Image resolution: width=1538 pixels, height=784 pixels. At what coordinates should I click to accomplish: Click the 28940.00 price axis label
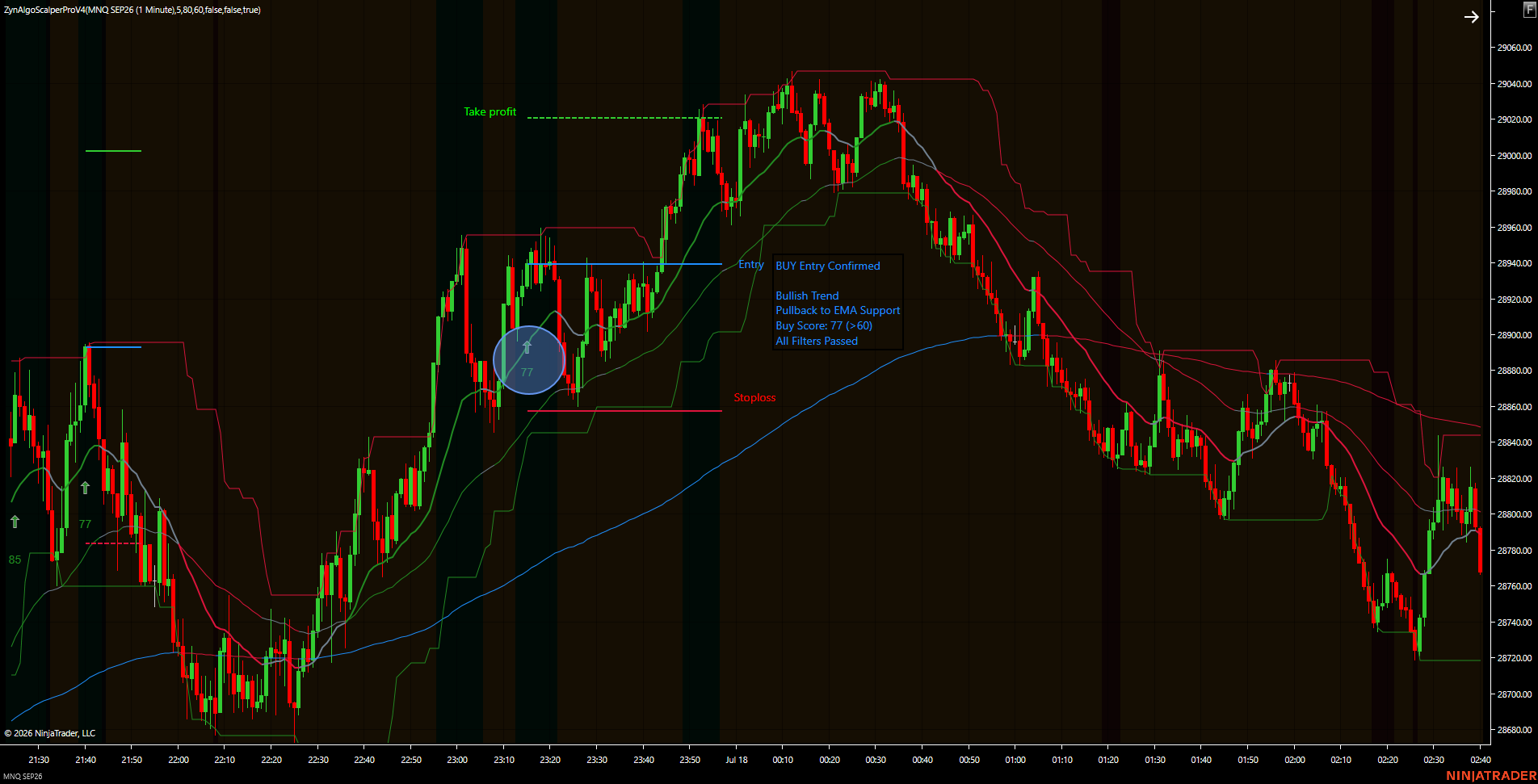1514,263
